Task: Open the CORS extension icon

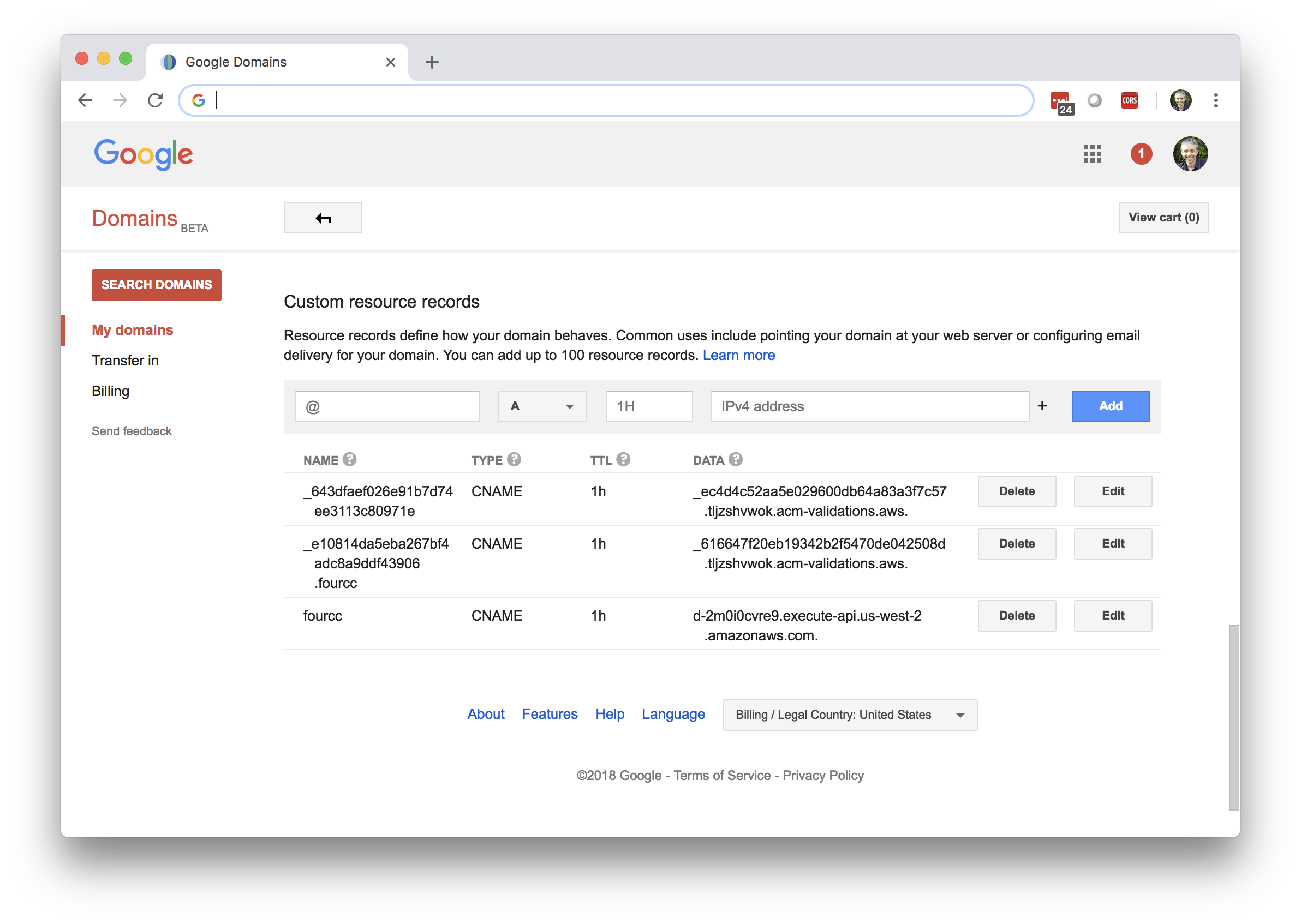Action: (1129, 101)
